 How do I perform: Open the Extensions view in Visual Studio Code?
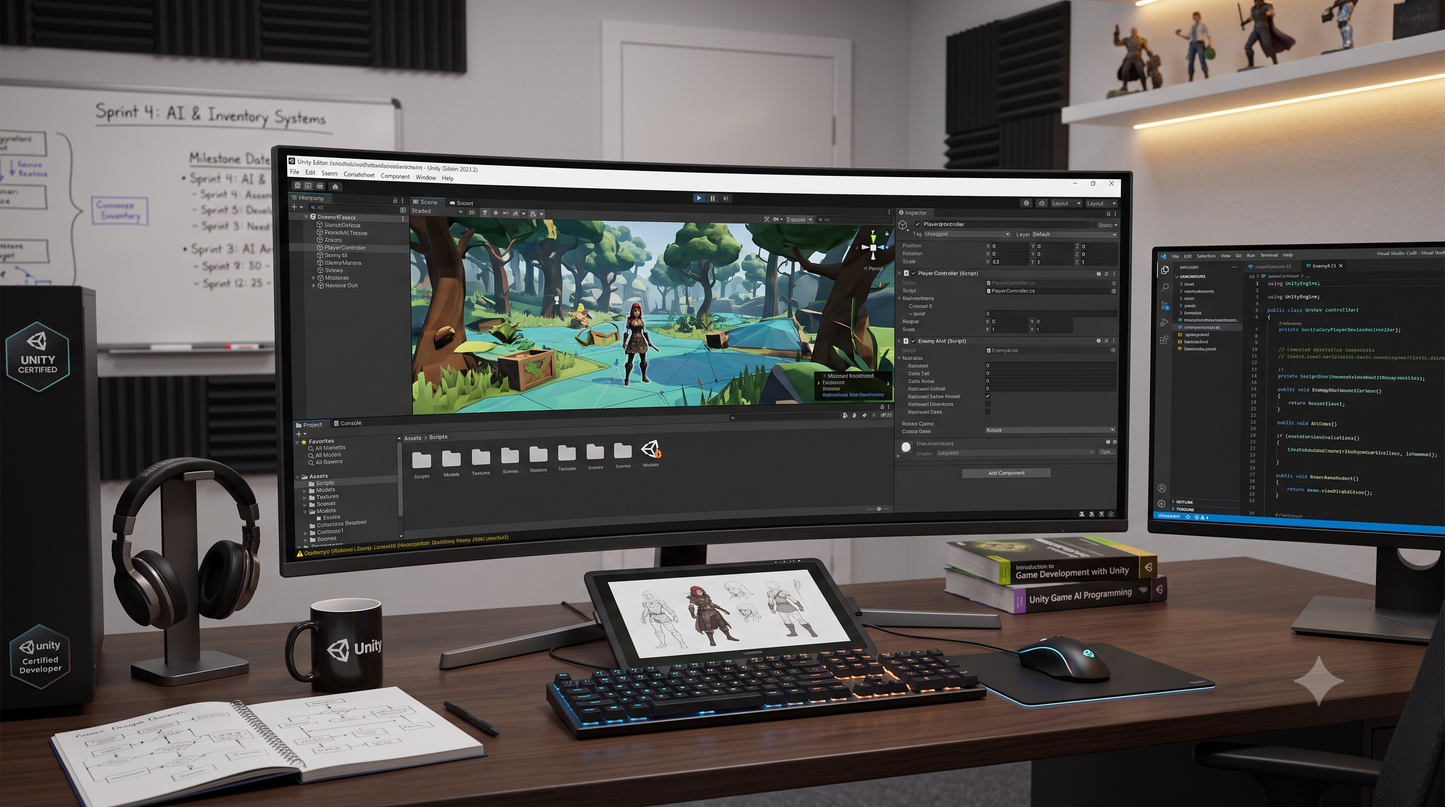1165,339
